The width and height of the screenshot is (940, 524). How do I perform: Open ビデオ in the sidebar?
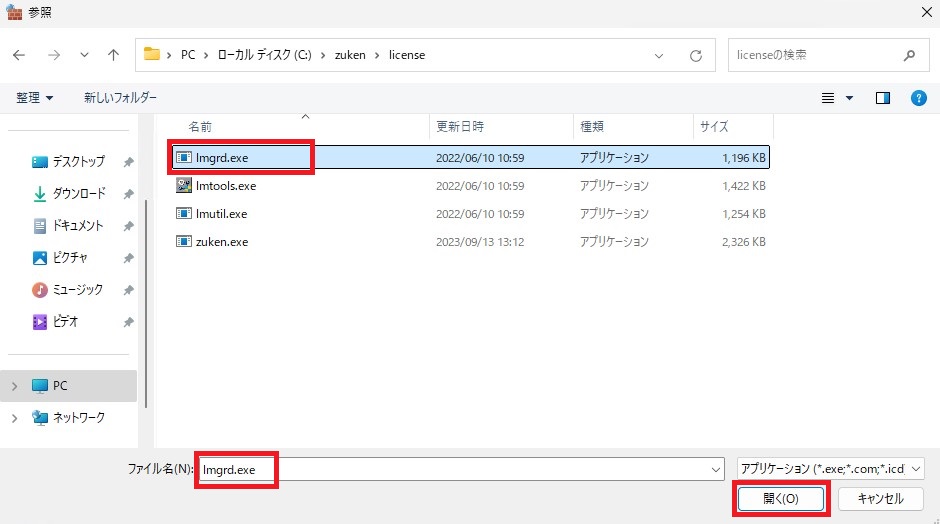pos(55,322)
